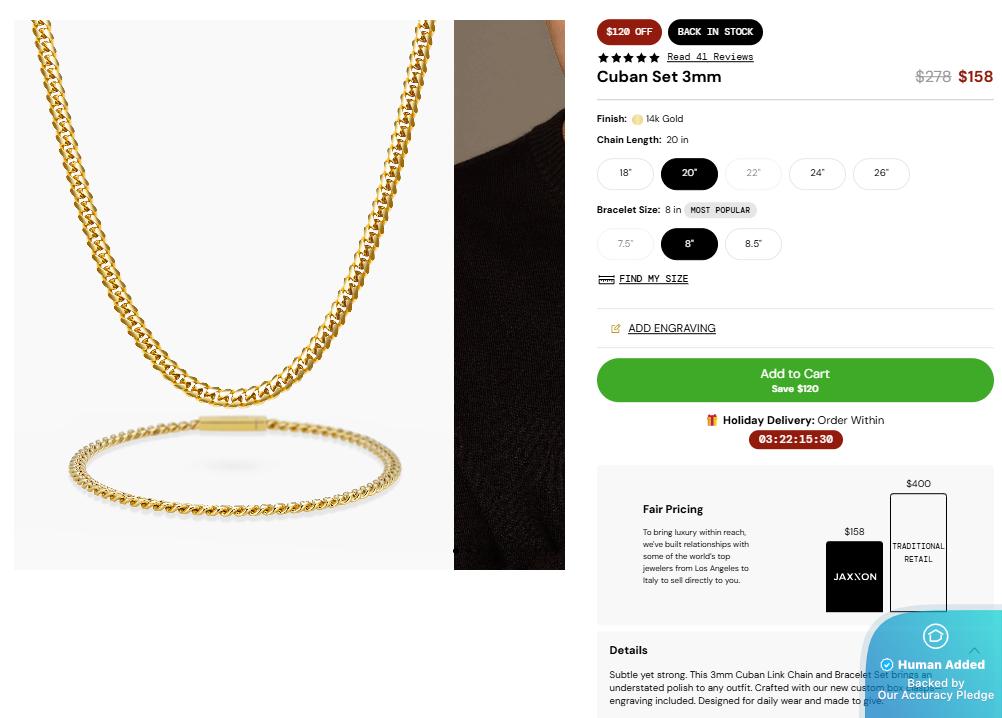Viewport: 1002px width, 718px height.
Task: Click the countdown timer showing 03:22:15:30
Action: 795,439
